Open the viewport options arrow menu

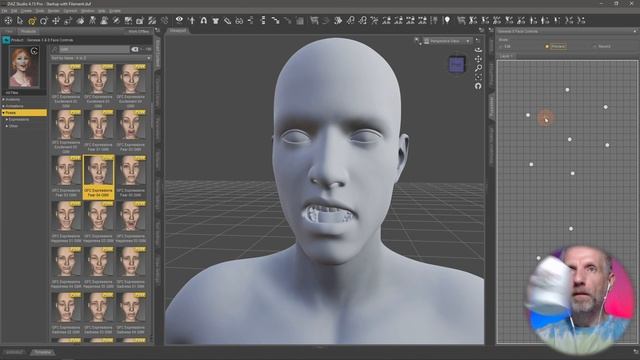(x=477, y=40)
